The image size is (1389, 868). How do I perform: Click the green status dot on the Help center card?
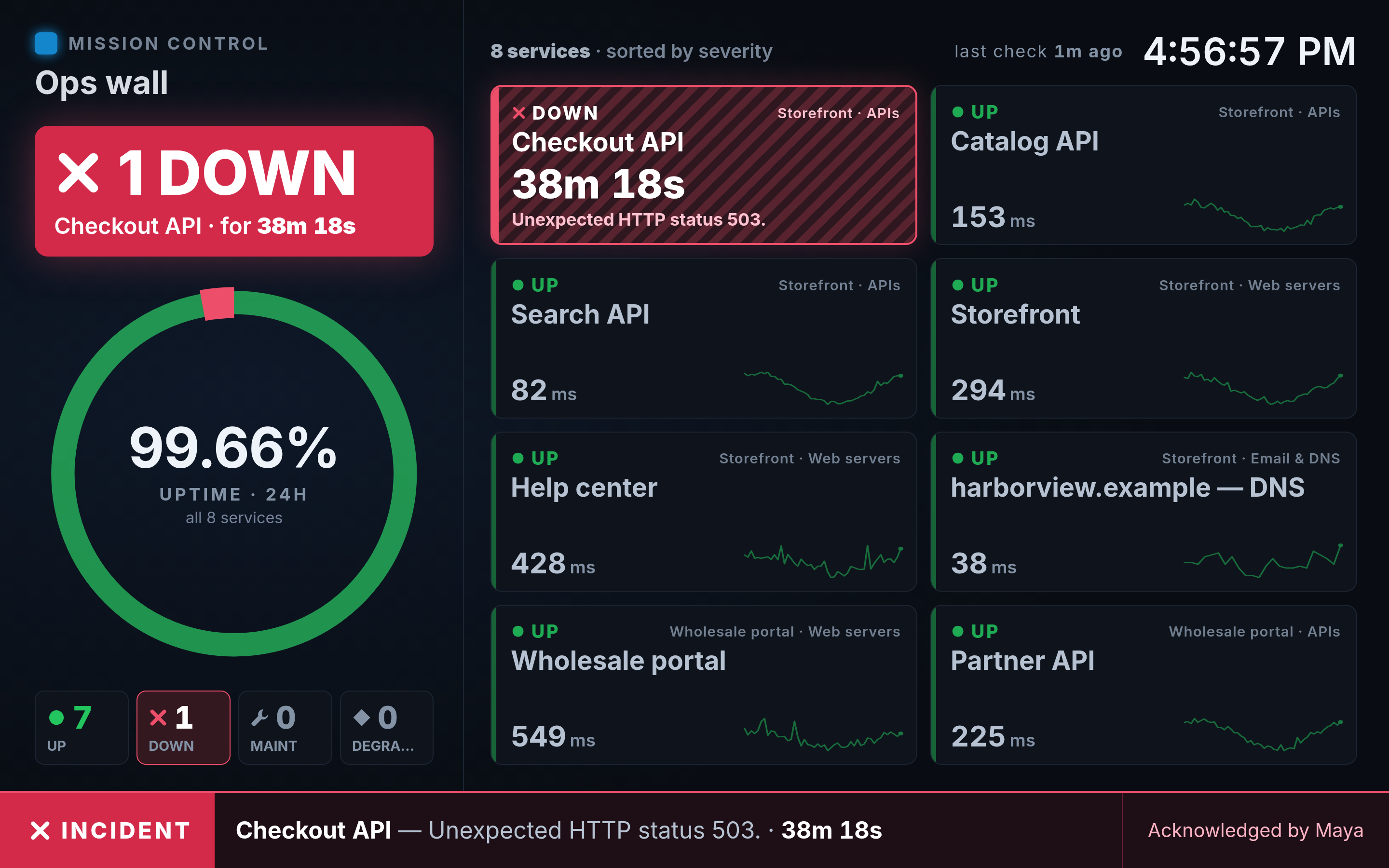[x=517, y=458]
